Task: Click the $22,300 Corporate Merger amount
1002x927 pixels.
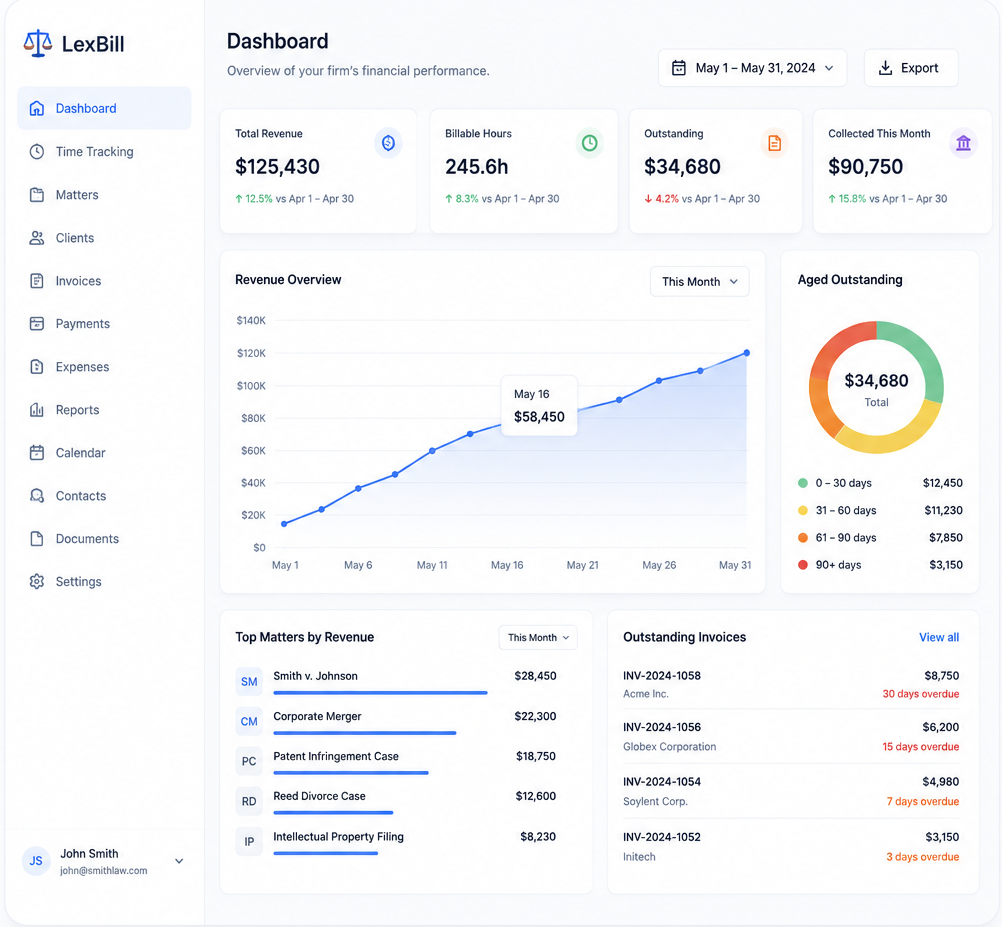Action: (535, 716)
